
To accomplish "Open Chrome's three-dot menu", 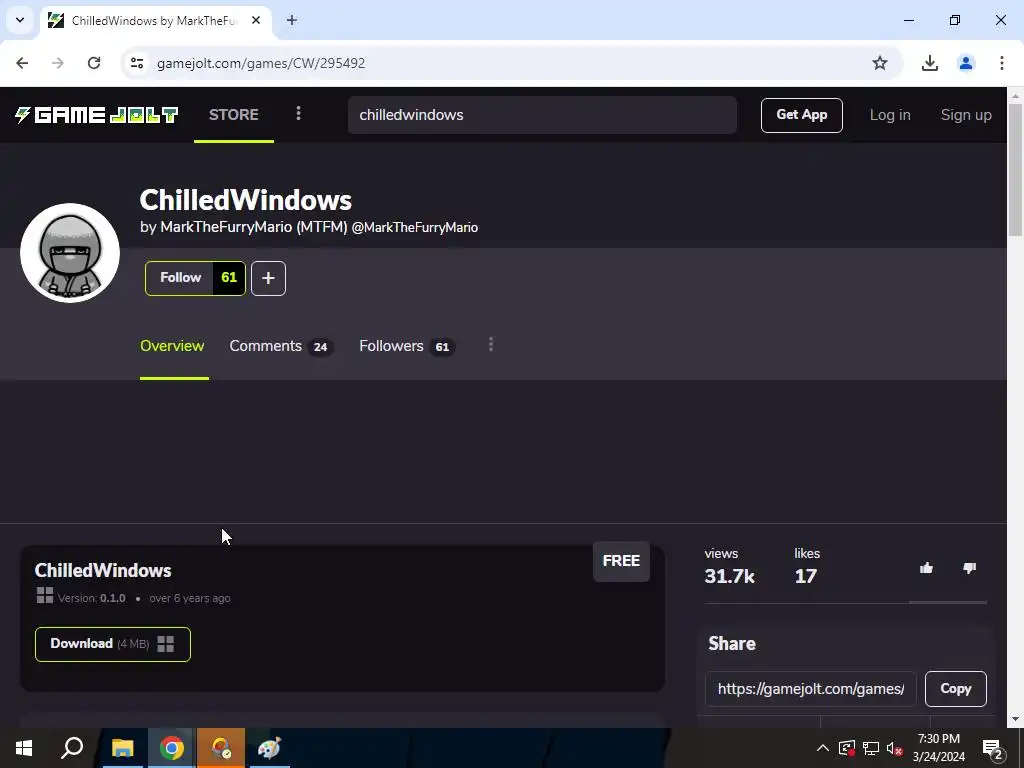I will (1002, 63).
